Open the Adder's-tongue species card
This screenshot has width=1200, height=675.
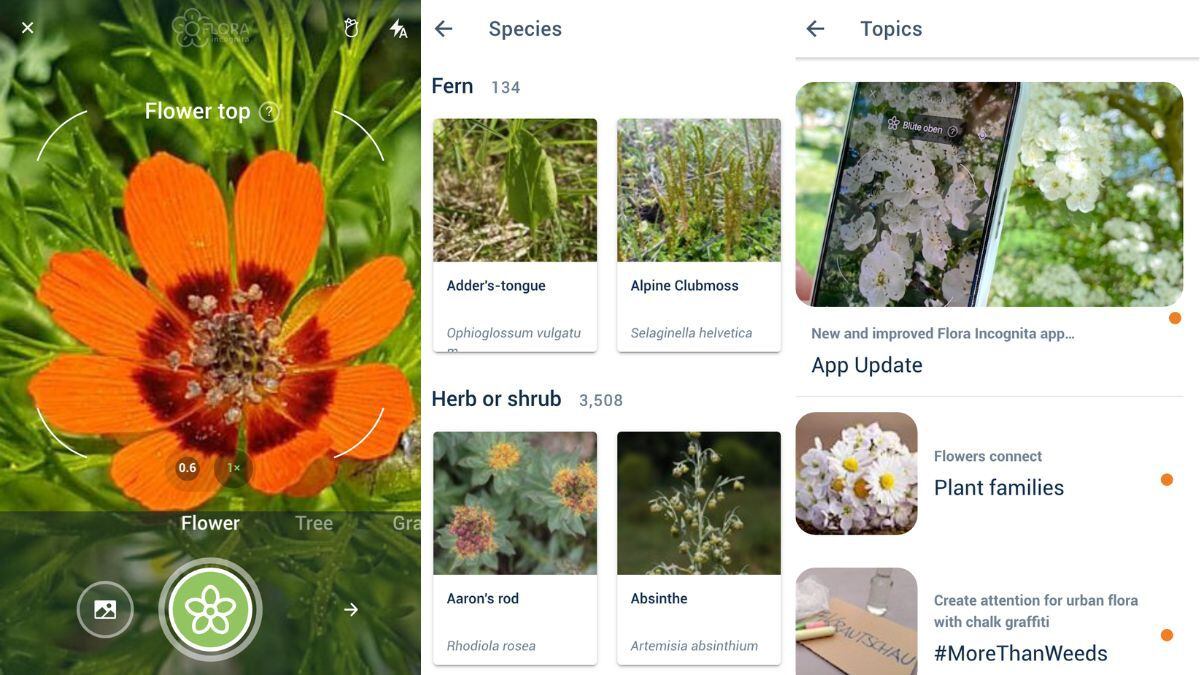(515, 235)
